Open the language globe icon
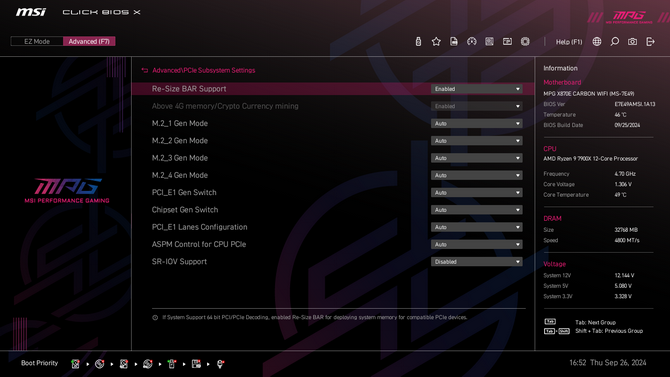 point(597,41)
